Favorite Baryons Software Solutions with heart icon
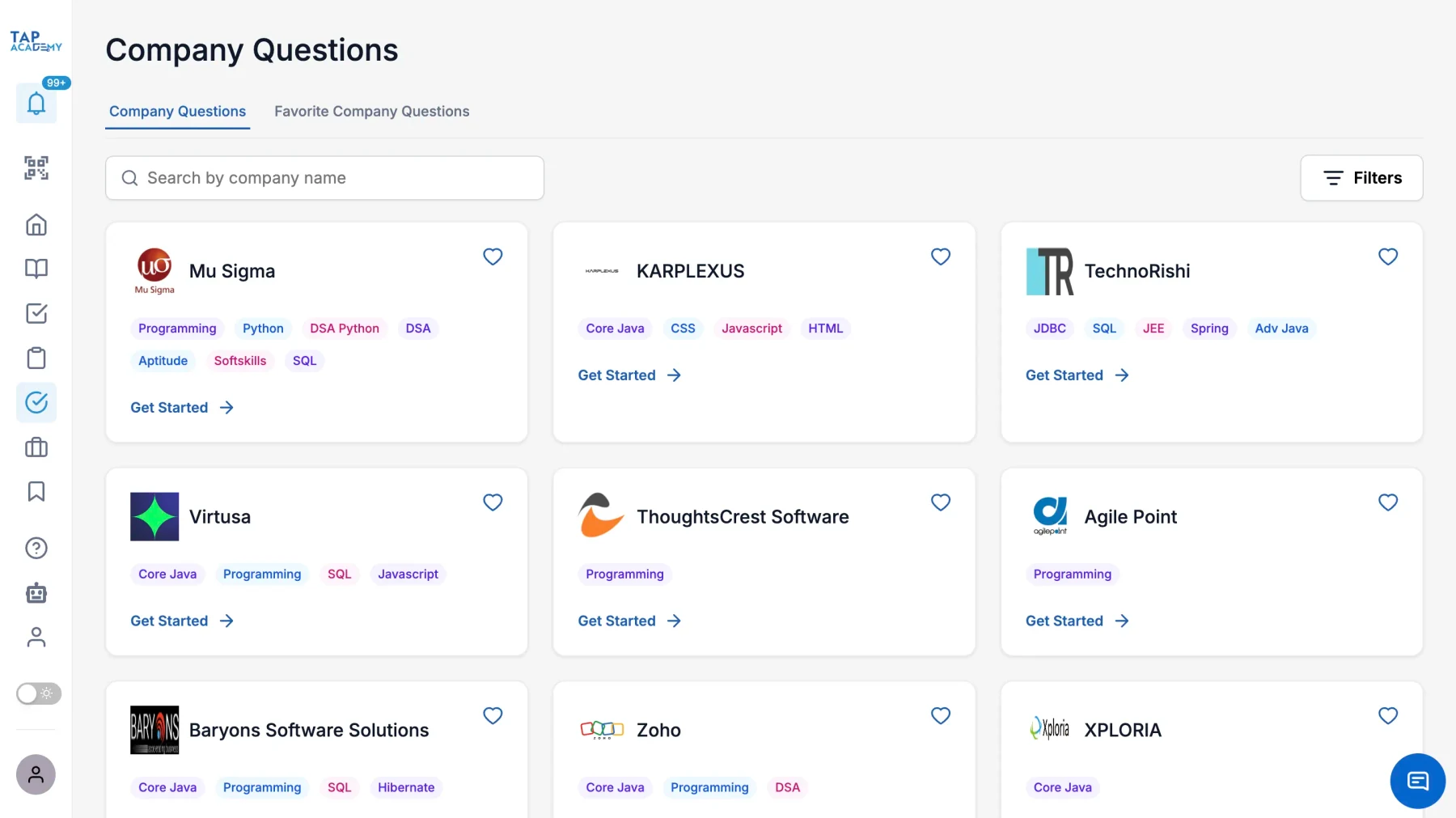Screen dimensions: 1456x818 click(x=493, y=716)
